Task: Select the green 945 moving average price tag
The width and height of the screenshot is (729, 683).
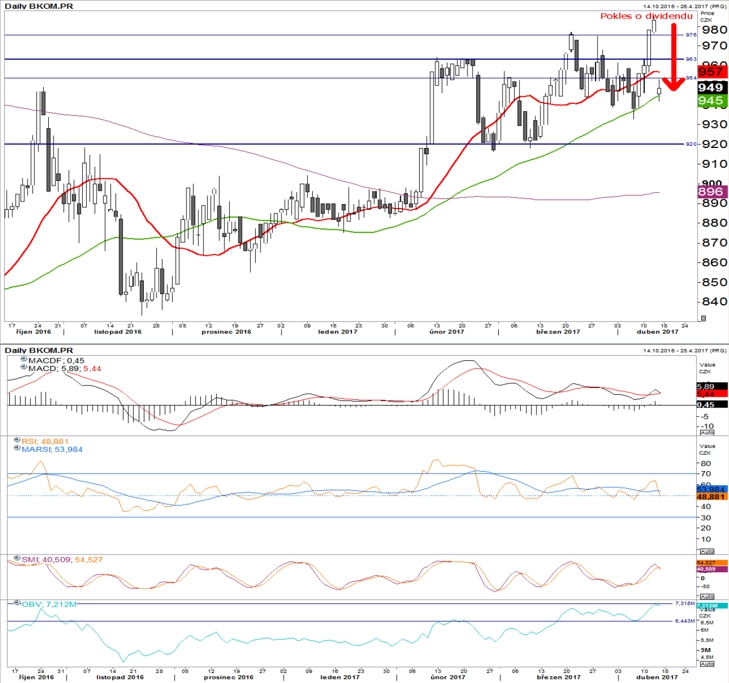Action: (712, 100)
